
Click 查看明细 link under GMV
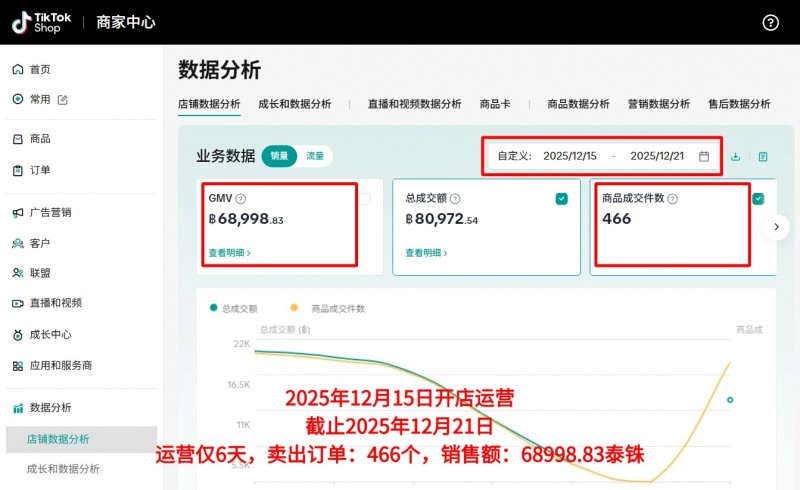click(229, 253)
